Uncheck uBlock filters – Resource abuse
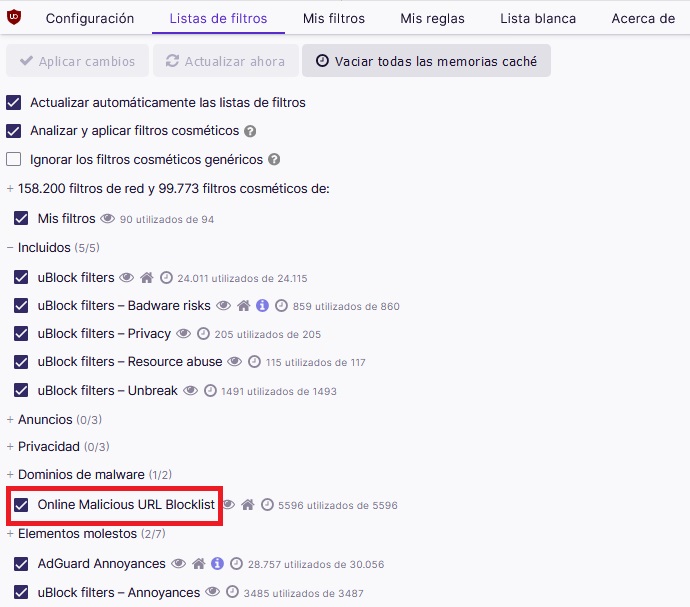This screenshot has height=607, width=690. [21, 361]
